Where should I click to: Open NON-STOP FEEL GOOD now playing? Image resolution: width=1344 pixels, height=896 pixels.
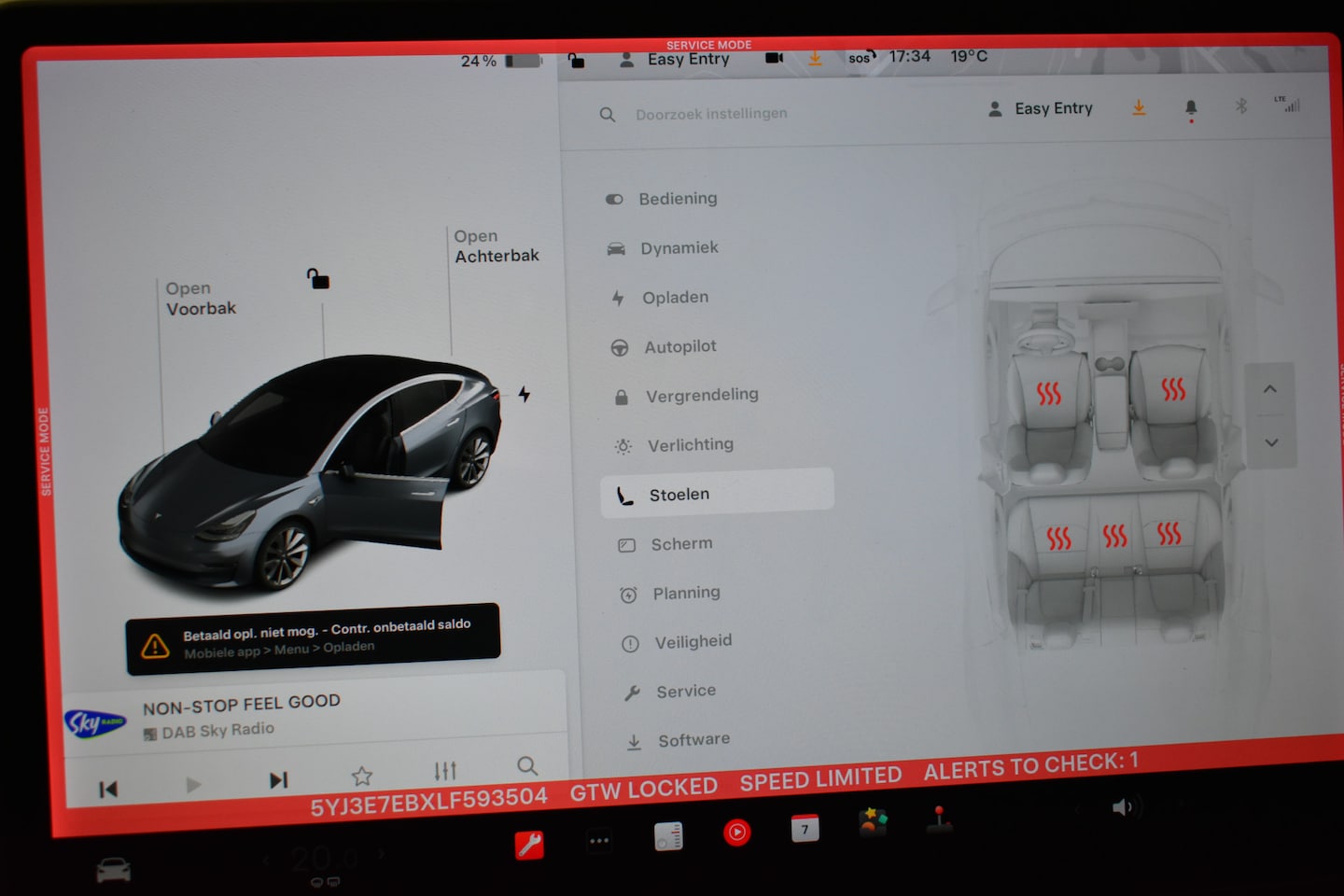(x=242, y=704)
